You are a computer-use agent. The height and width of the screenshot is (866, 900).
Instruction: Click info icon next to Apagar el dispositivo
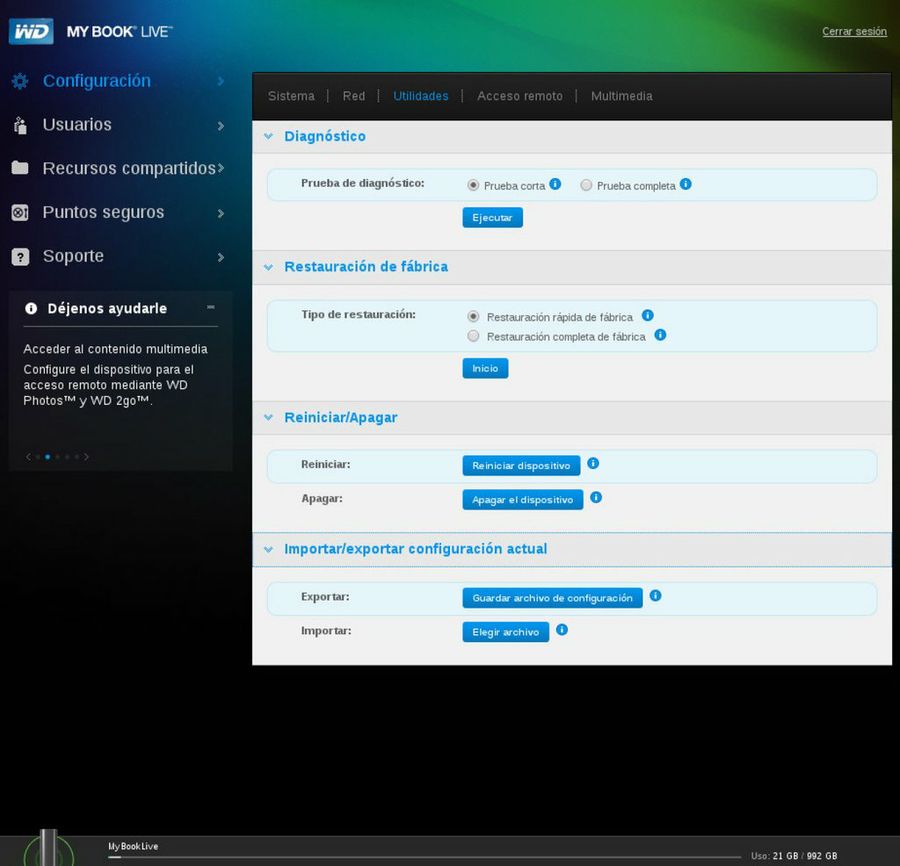(x=596, y=498)
